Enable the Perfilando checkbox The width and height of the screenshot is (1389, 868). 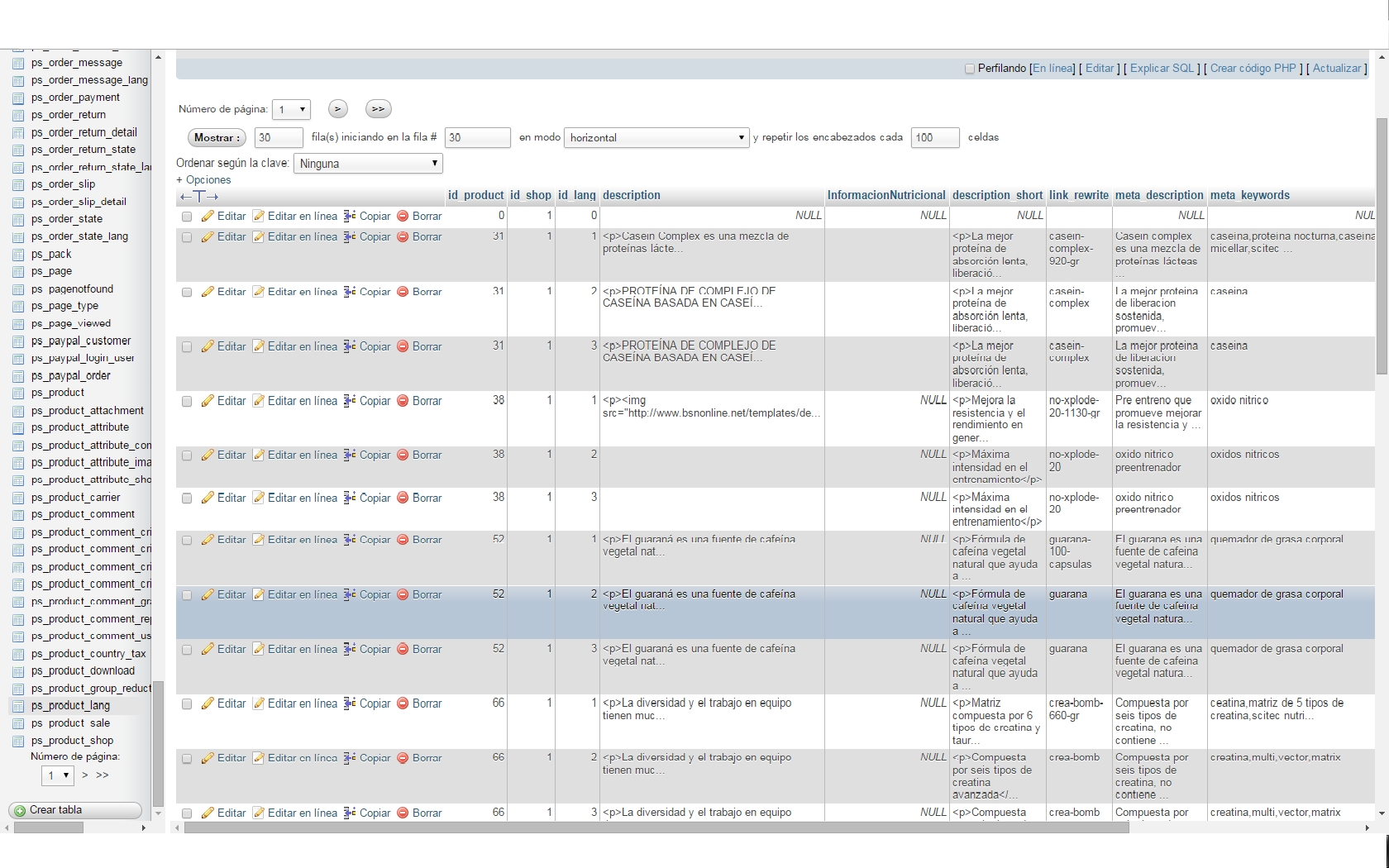tap(970, 69)
